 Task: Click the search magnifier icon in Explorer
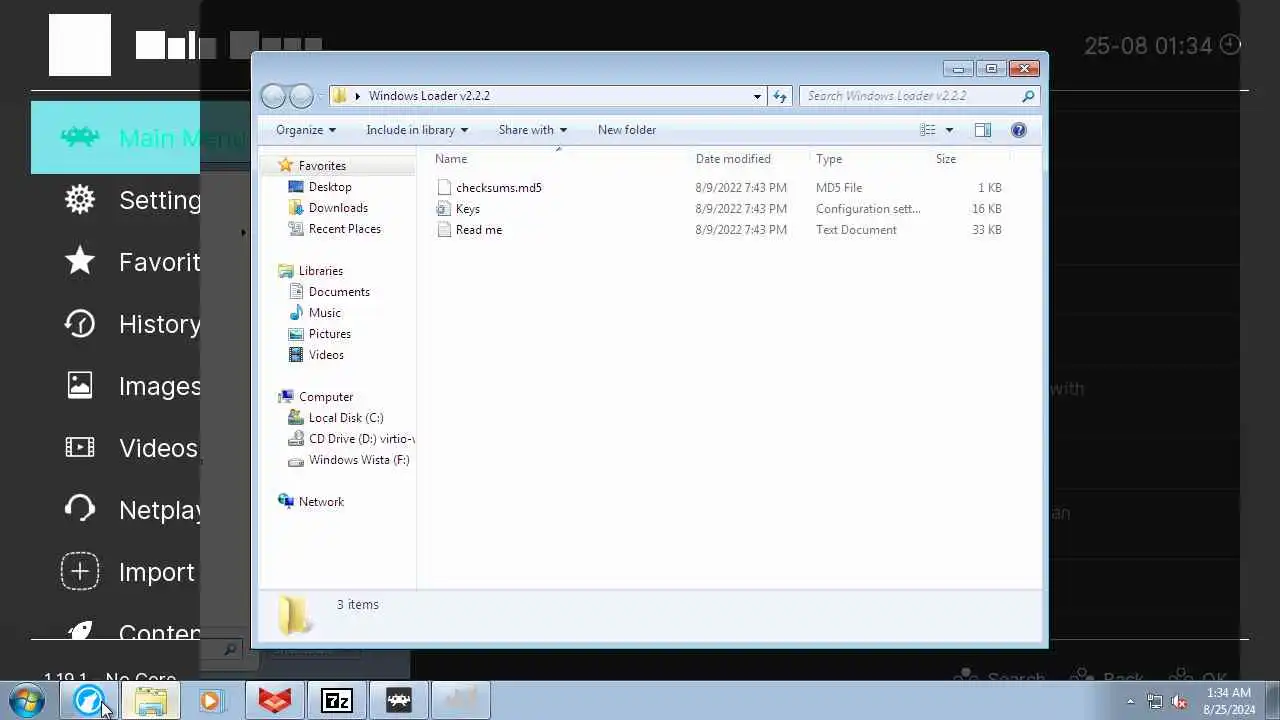tap(1028, 96)
